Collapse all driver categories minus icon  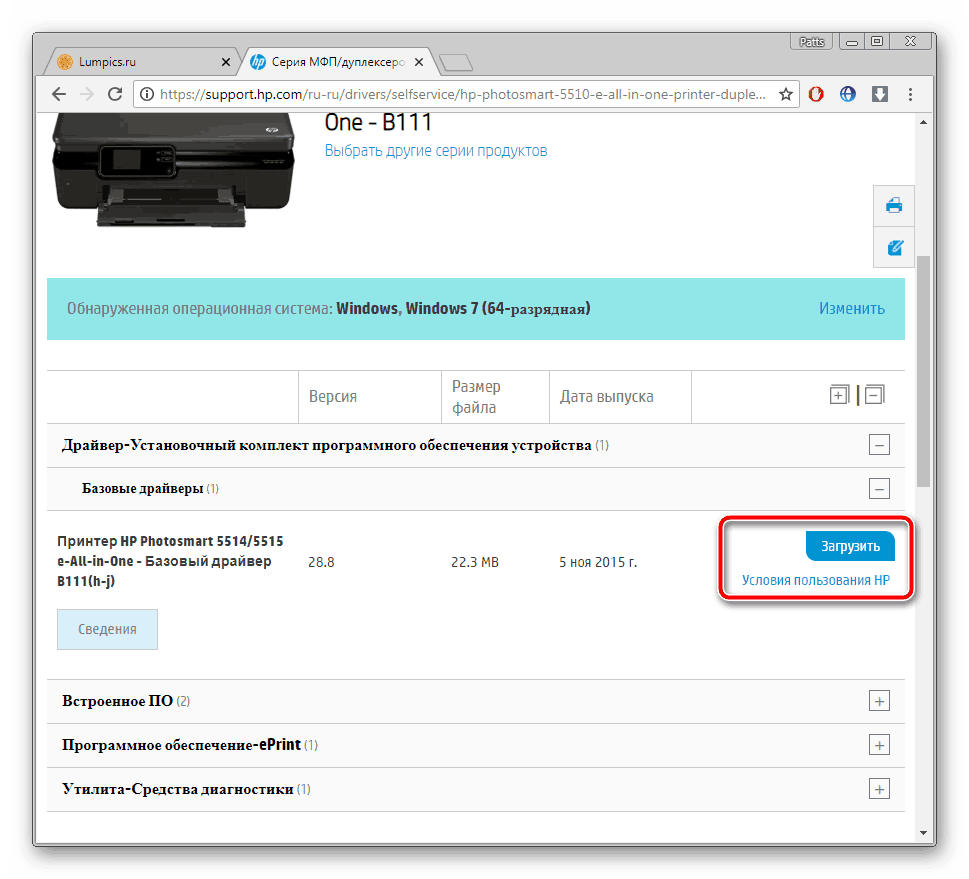pyautogui.click(x=874, y=395)
